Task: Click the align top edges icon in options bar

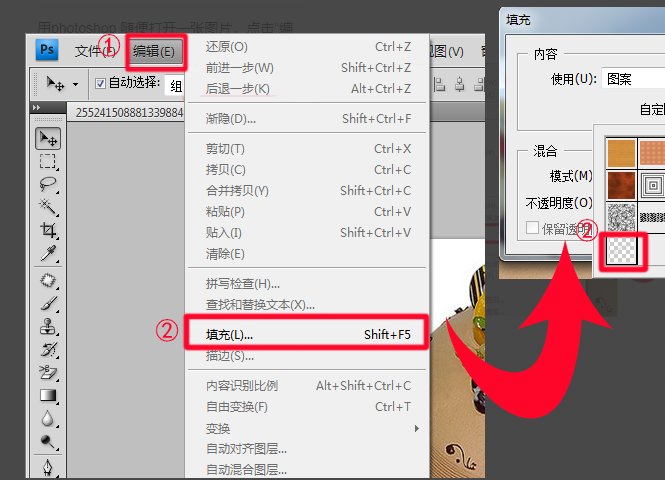Action: (x=439, y=84)
